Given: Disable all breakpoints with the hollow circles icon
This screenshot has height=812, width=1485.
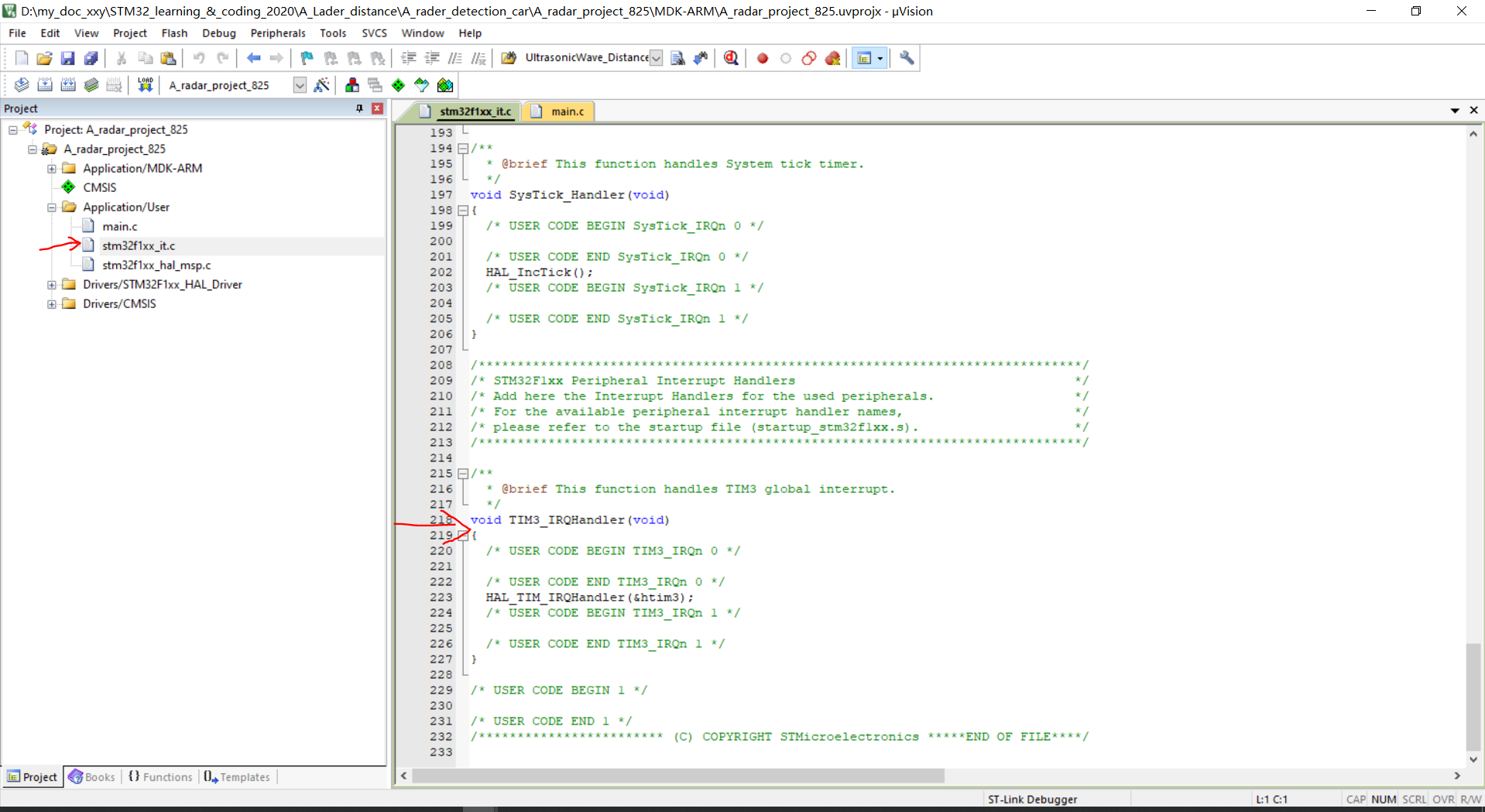Looking at the screenshot, I should coord(809,58).
